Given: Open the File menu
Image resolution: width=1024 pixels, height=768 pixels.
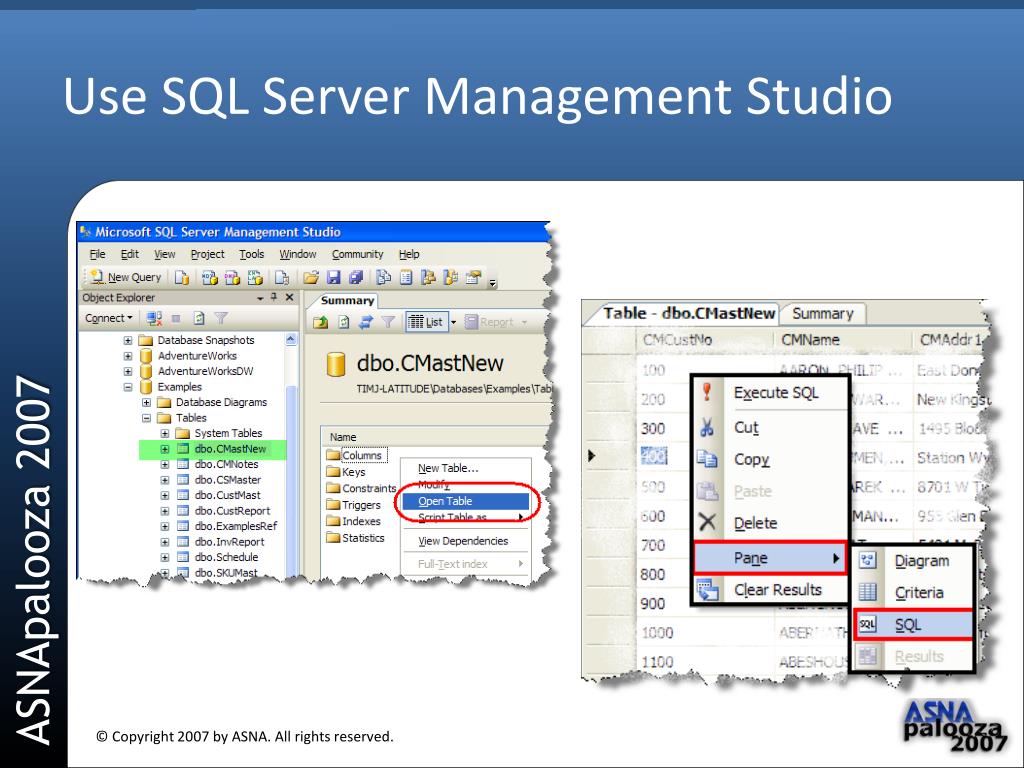Looking at the screenshot, I should 97,254.
